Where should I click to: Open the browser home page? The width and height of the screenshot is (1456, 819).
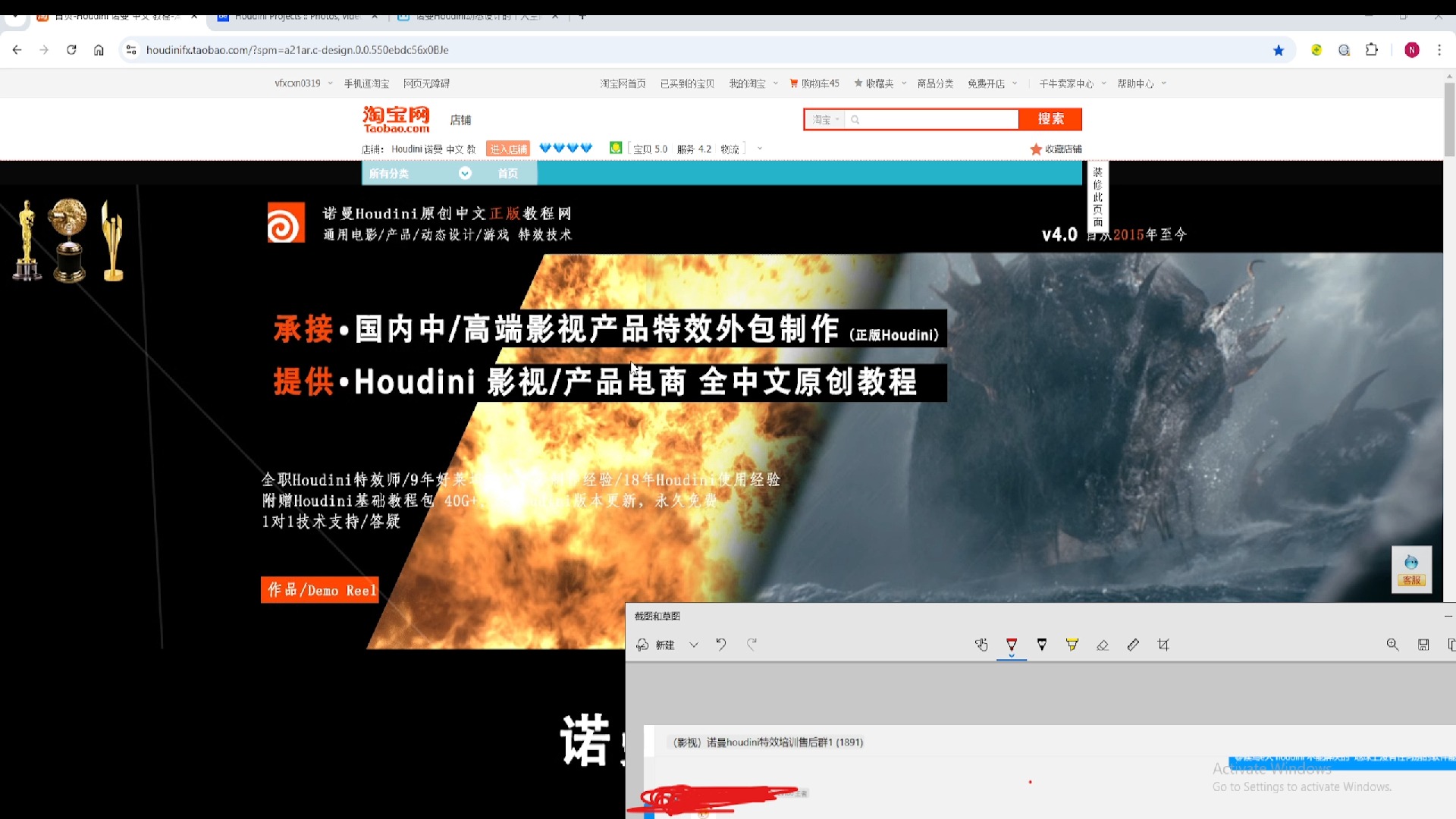coord(99,50)
